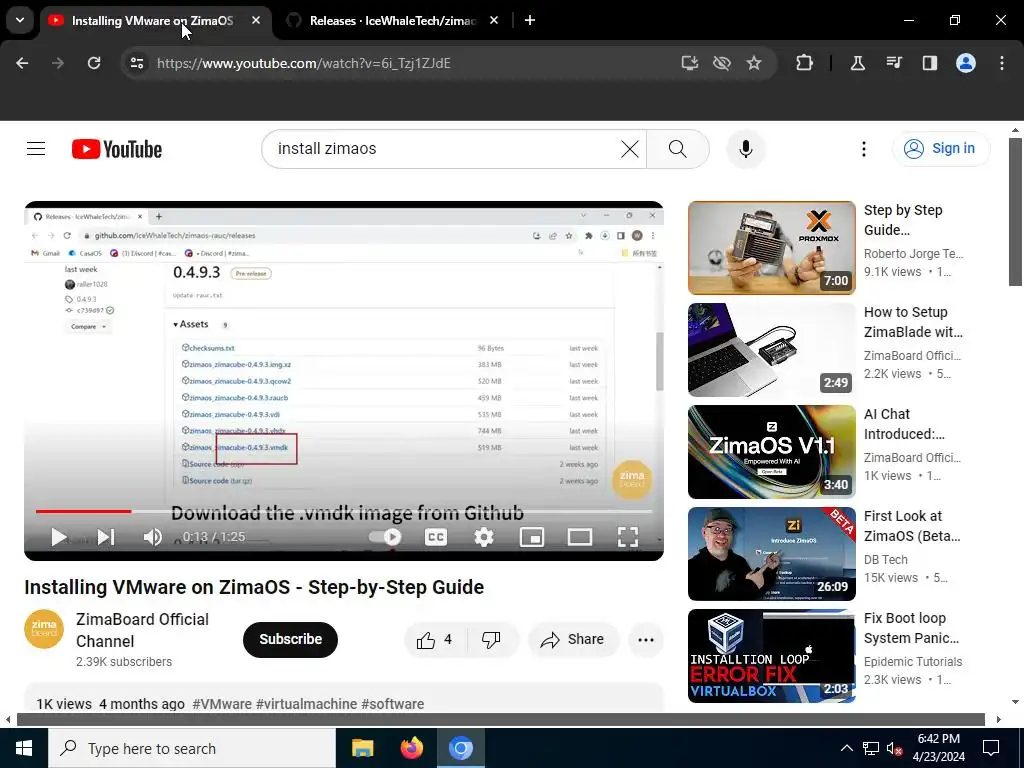Mute the video volume
The image size is (1024, 768).
pos(153,537)
